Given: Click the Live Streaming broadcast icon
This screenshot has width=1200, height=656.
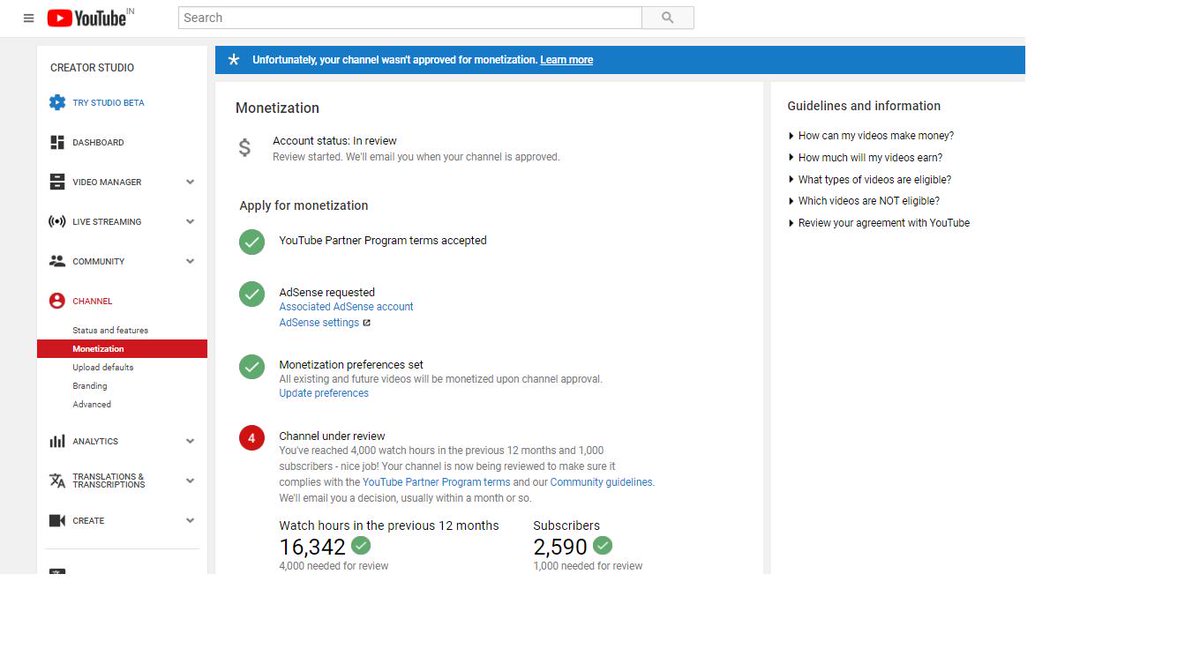Looking at the screenshot, I should click(x=57, y=222).
